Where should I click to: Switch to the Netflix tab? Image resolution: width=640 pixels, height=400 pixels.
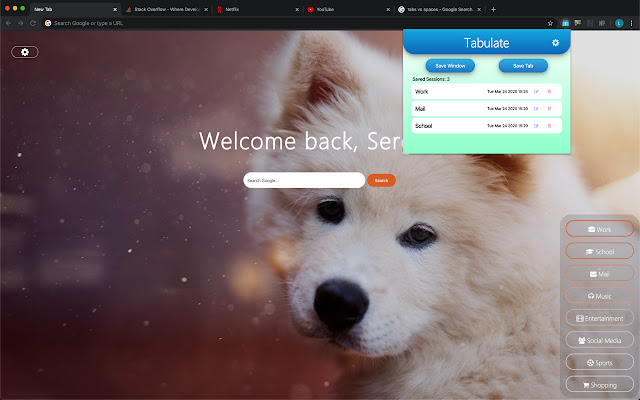pos(256,9)
